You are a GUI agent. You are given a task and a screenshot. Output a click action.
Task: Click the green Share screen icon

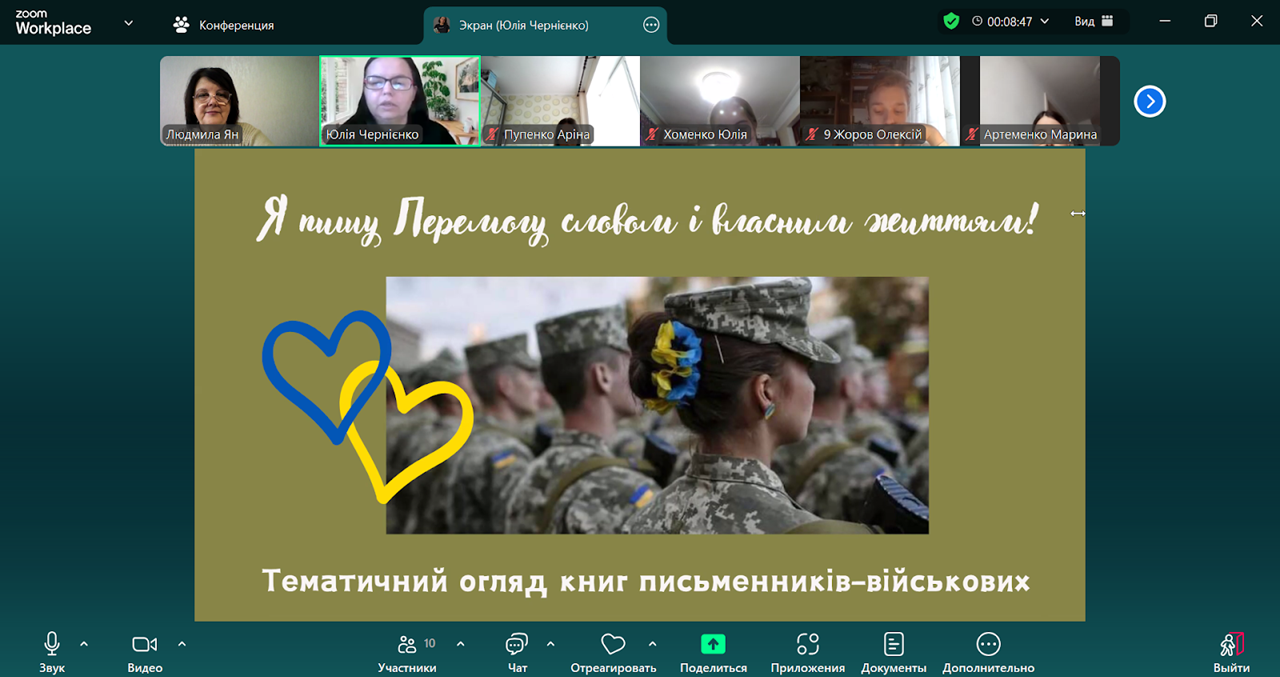(713, 644)
